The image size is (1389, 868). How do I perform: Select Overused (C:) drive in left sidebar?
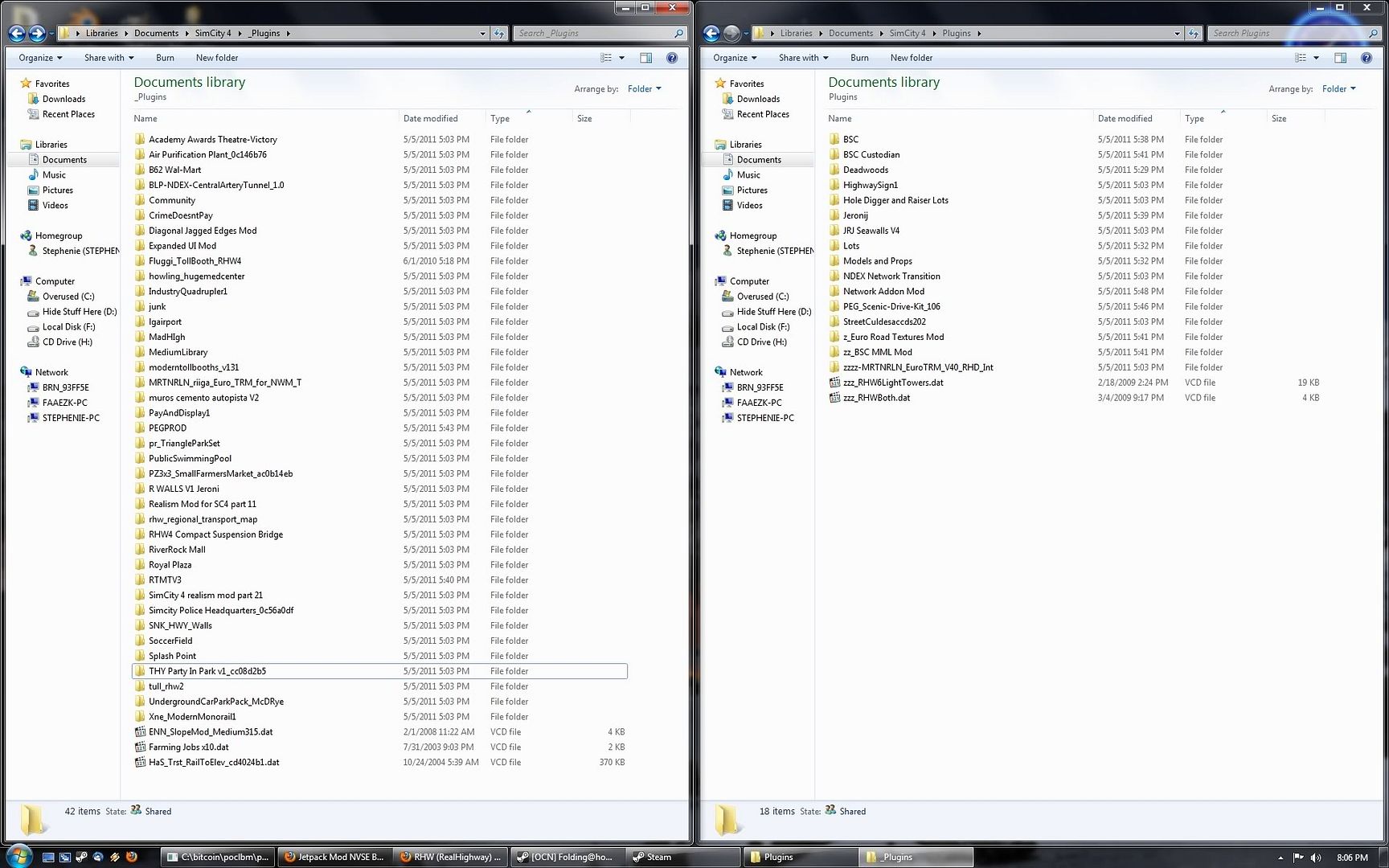tap(68, 296)
